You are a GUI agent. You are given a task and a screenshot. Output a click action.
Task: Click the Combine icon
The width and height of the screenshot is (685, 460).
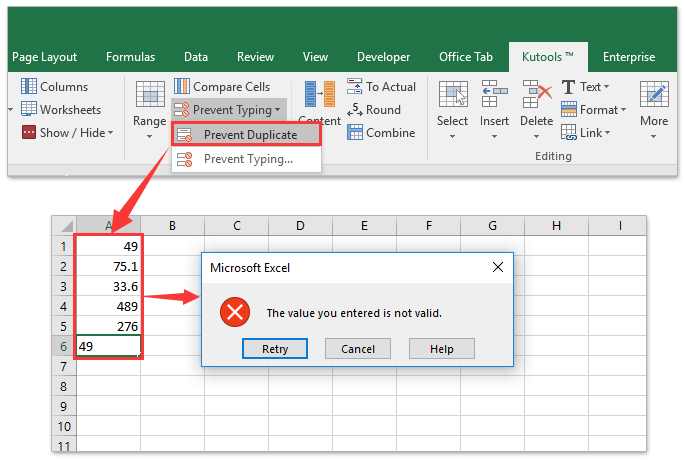click(x=354, y=132)
